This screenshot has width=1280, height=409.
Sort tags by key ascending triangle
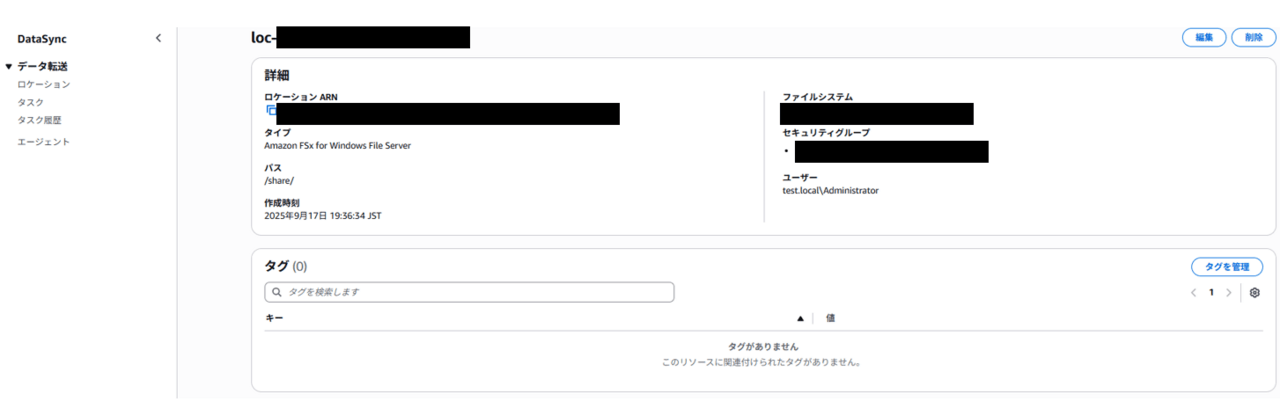click(800, 318)
